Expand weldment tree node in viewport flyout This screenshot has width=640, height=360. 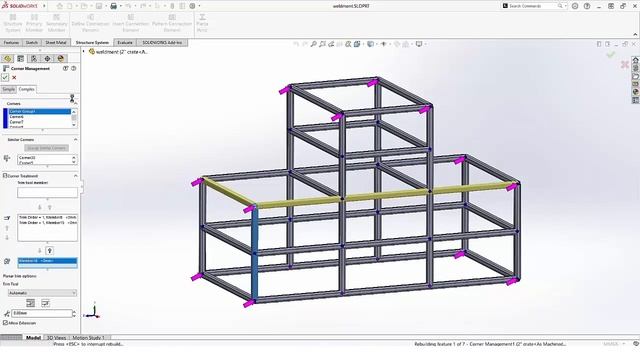pos(84,52)
